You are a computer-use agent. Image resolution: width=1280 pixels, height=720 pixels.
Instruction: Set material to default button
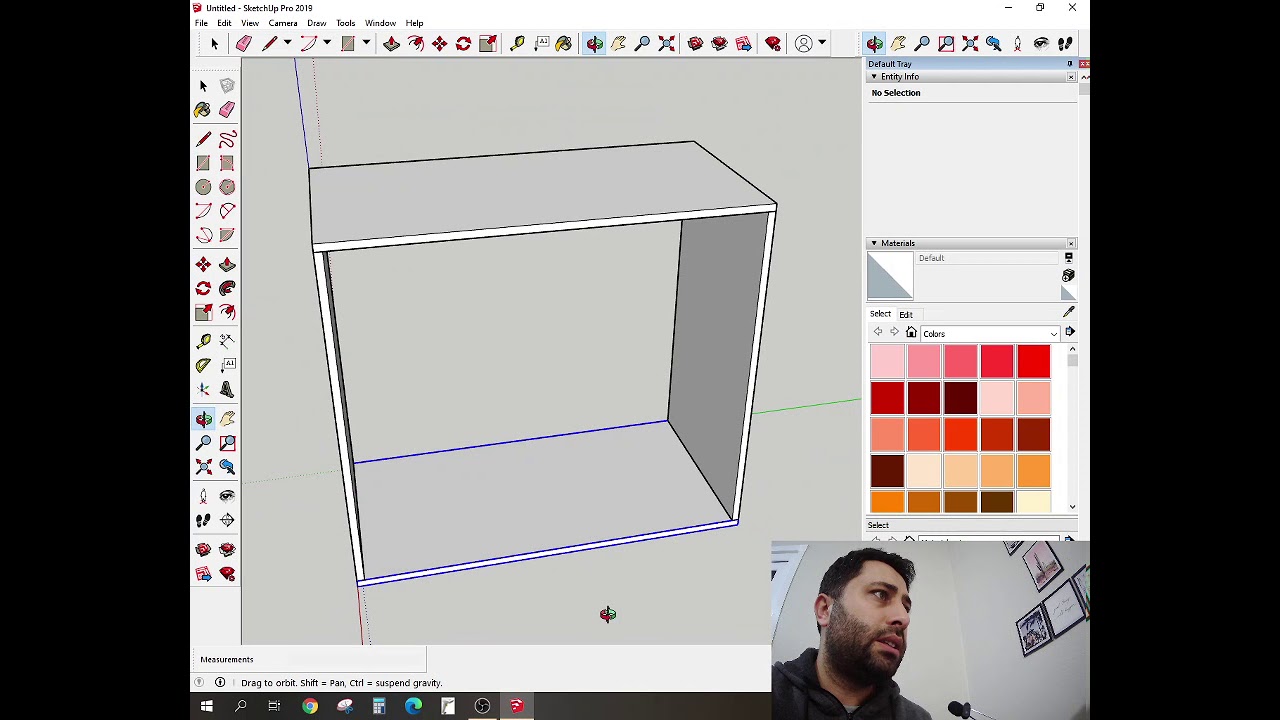tap(1068, 293)
